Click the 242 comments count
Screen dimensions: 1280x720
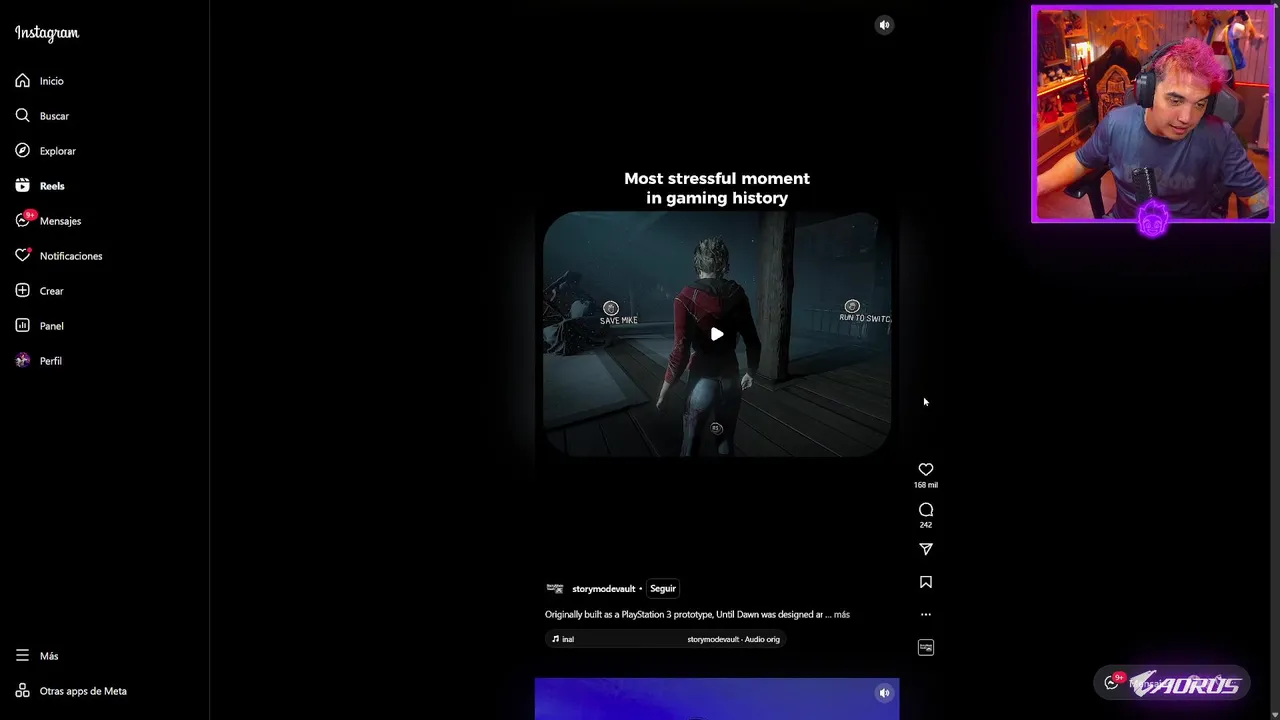coord(926,525)
